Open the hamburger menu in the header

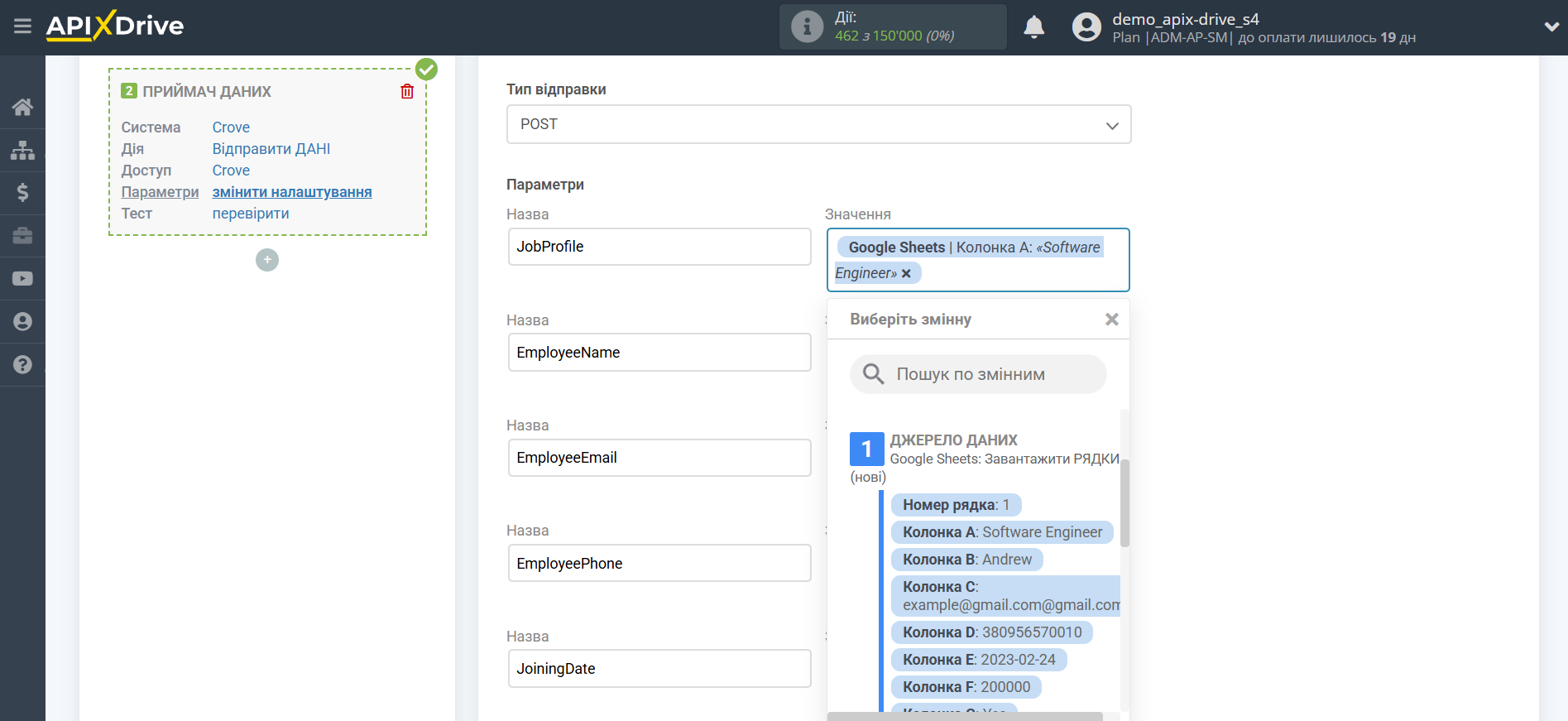coord(22,26)
